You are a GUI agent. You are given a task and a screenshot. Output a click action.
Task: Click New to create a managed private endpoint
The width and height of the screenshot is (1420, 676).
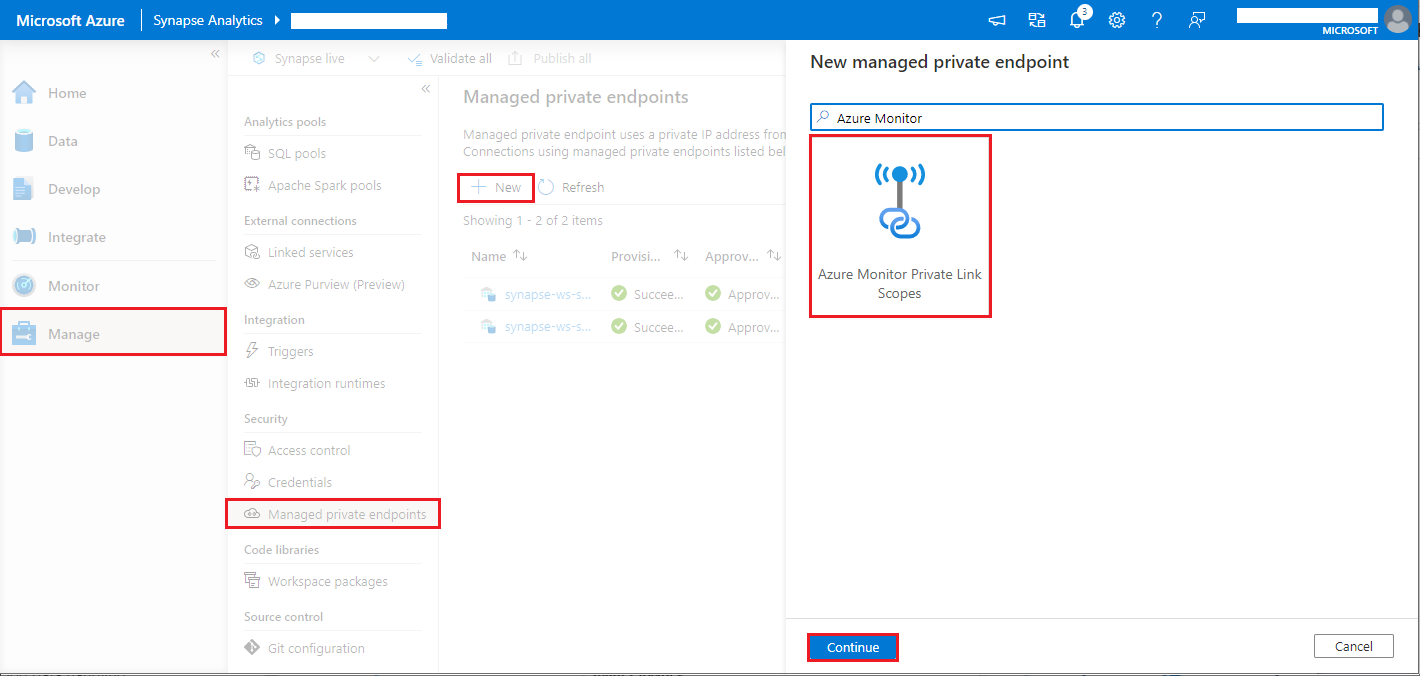pos(495,187)
